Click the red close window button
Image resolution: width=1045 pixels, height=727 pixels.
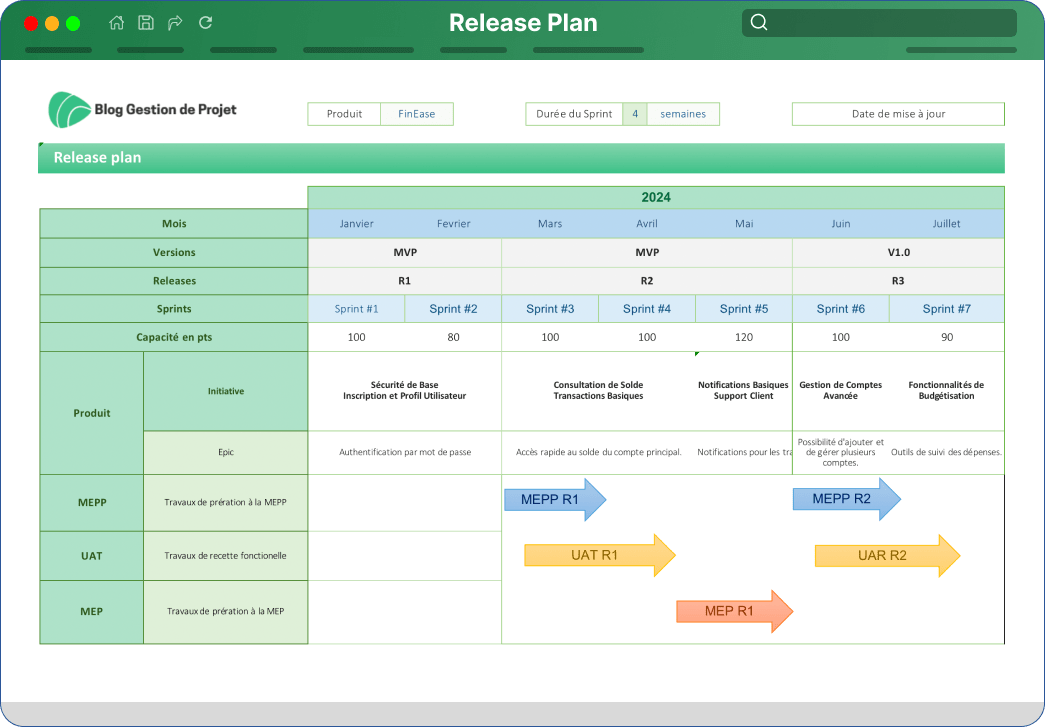[x=31, y=23]
